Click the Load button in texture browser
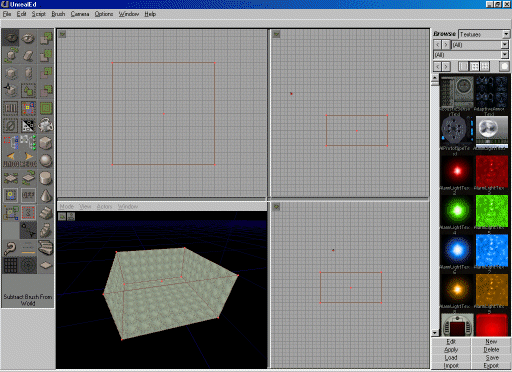The height and width of the screenshot is (372, 512). pyautogui.click(x=451, y=358)
